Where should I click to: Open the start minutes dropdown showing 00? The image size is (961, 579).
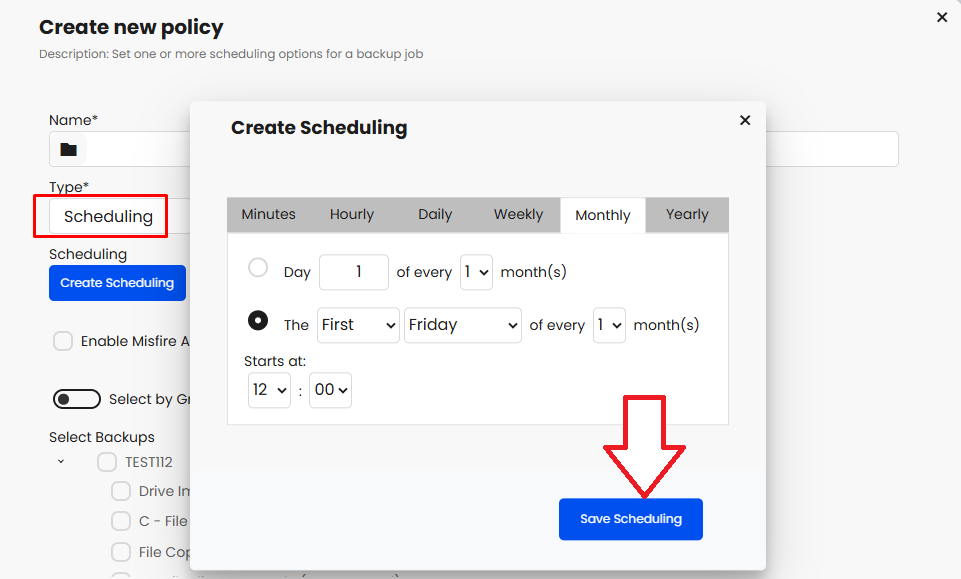331,390
